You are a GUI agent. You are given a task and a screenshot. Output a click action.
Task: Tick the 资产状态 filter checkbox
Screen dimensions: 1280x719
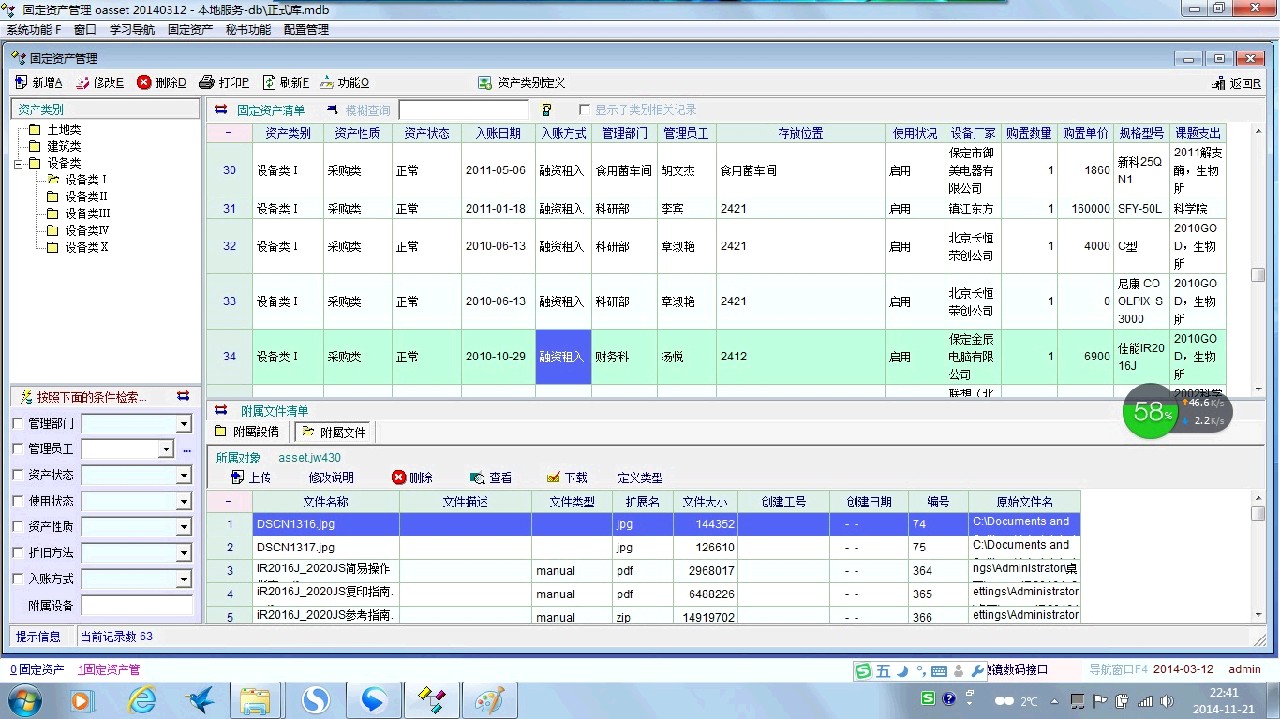[18, 475]
